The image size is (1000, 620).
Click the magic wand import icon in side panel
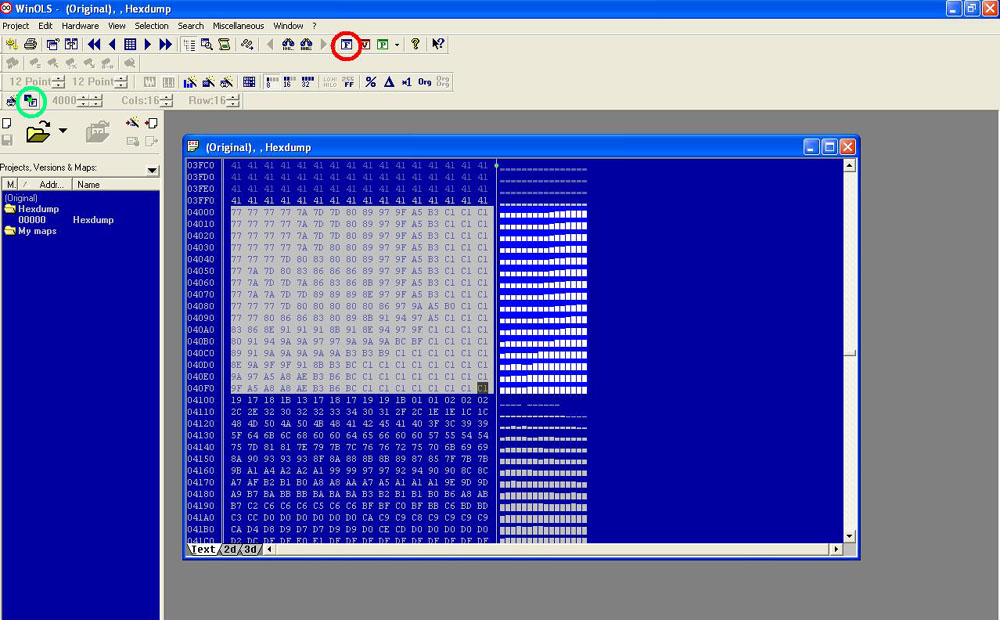click(x=133, y=122)
